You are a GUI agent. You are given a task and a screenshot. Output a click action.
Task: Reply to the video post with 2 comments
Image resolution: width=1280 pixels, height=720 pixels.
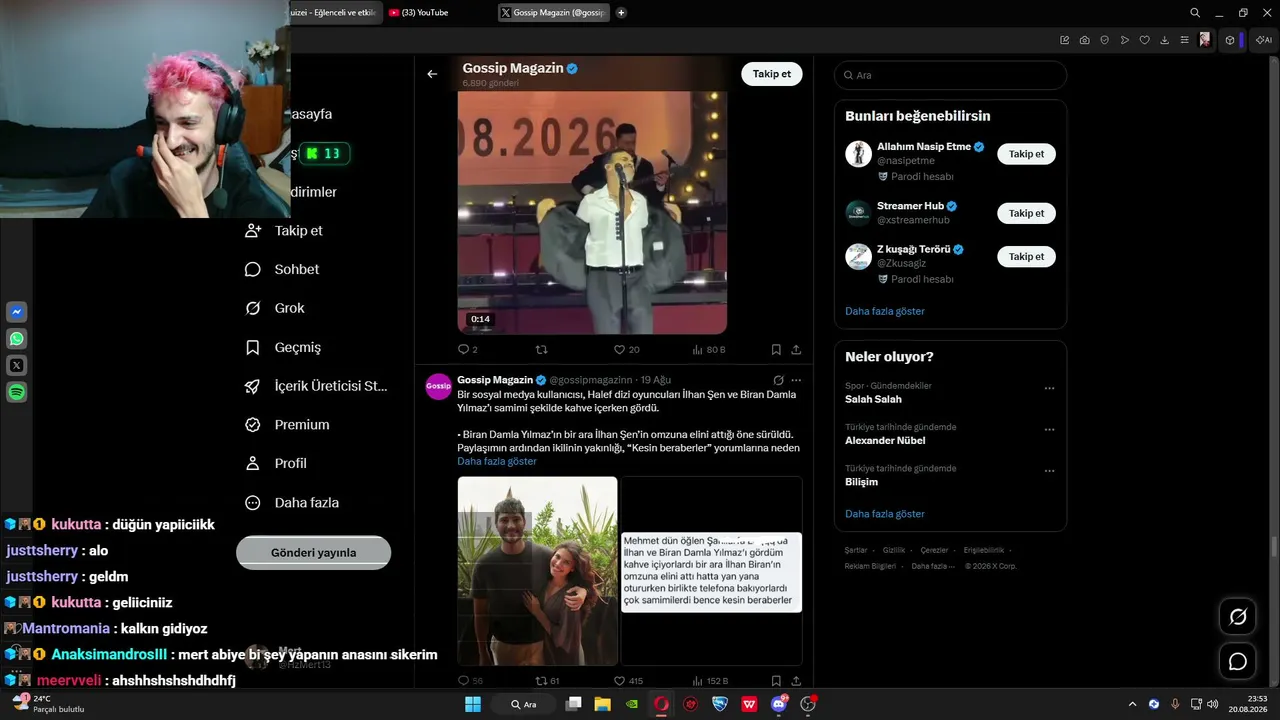click(467, 349)
